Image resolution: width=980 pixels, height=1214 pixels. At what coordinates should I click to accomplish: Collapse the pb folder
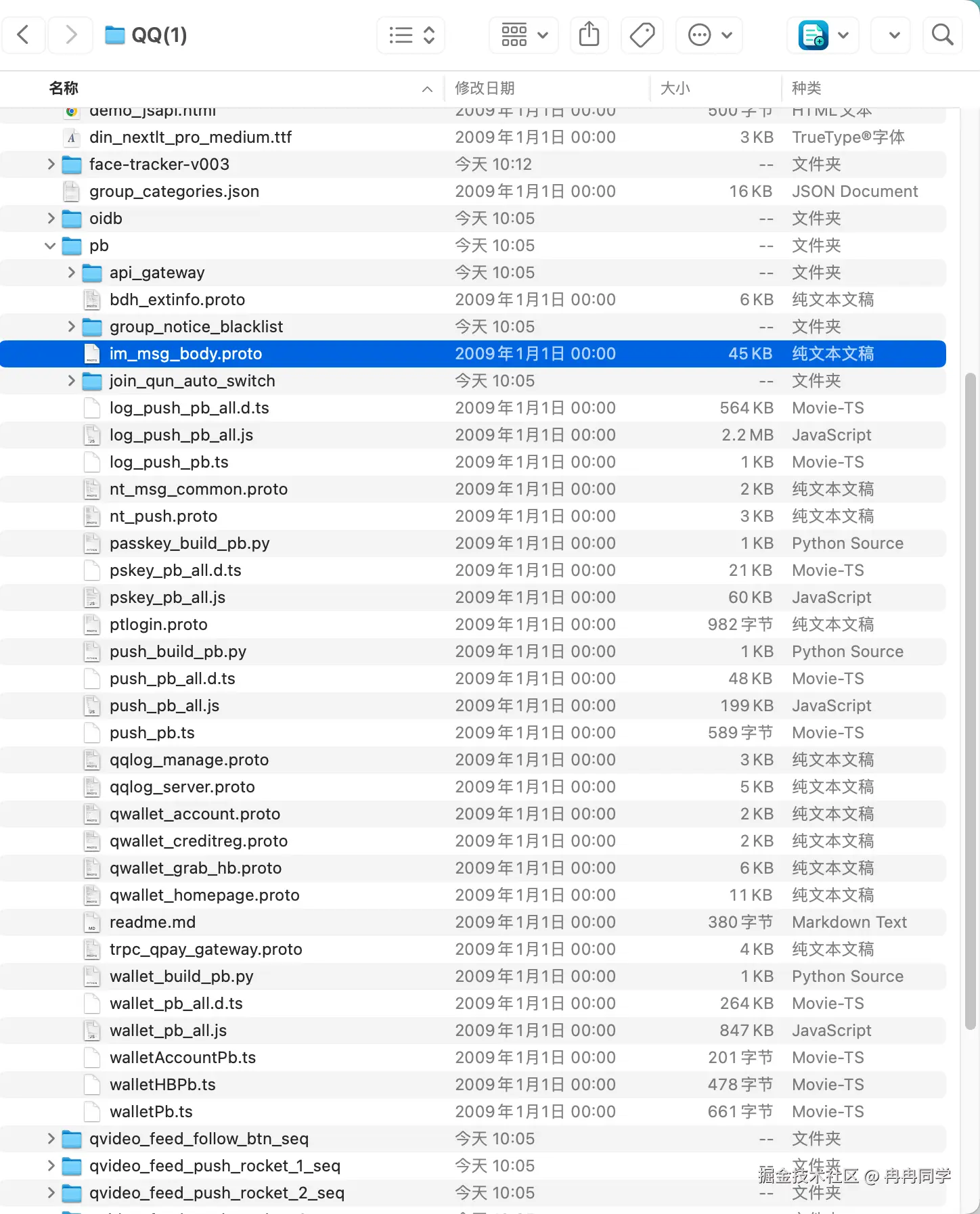pyautogui.click(x=50, y=246)
